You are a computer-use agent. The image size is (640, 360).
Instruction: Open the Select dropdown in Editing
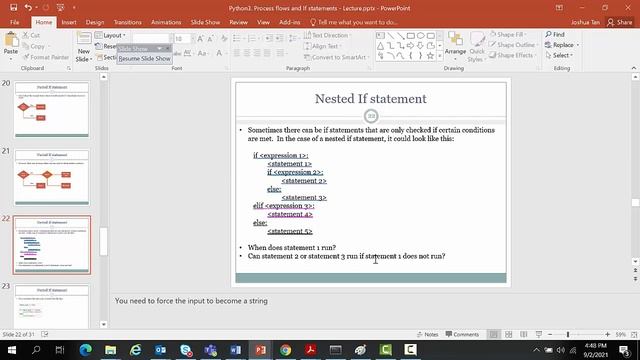click(x=559, y=55)
